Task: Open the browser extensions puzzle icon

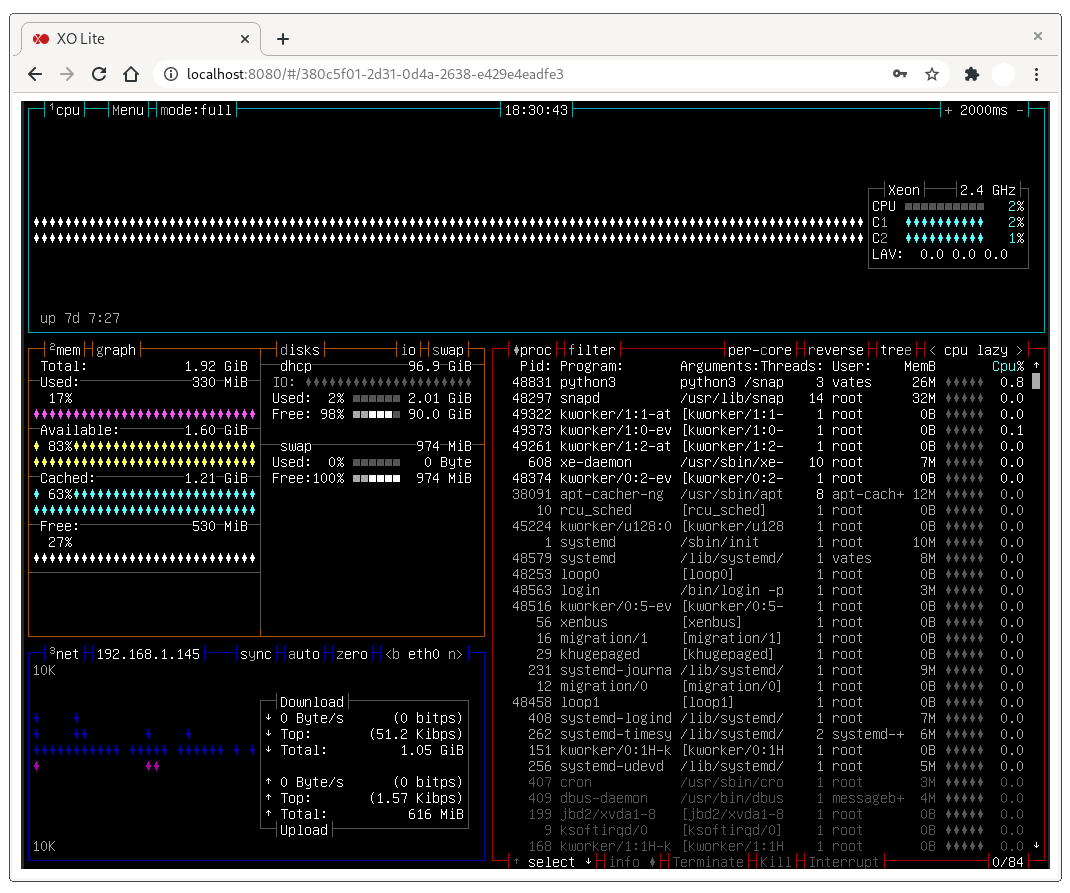Action: point(971,74)
